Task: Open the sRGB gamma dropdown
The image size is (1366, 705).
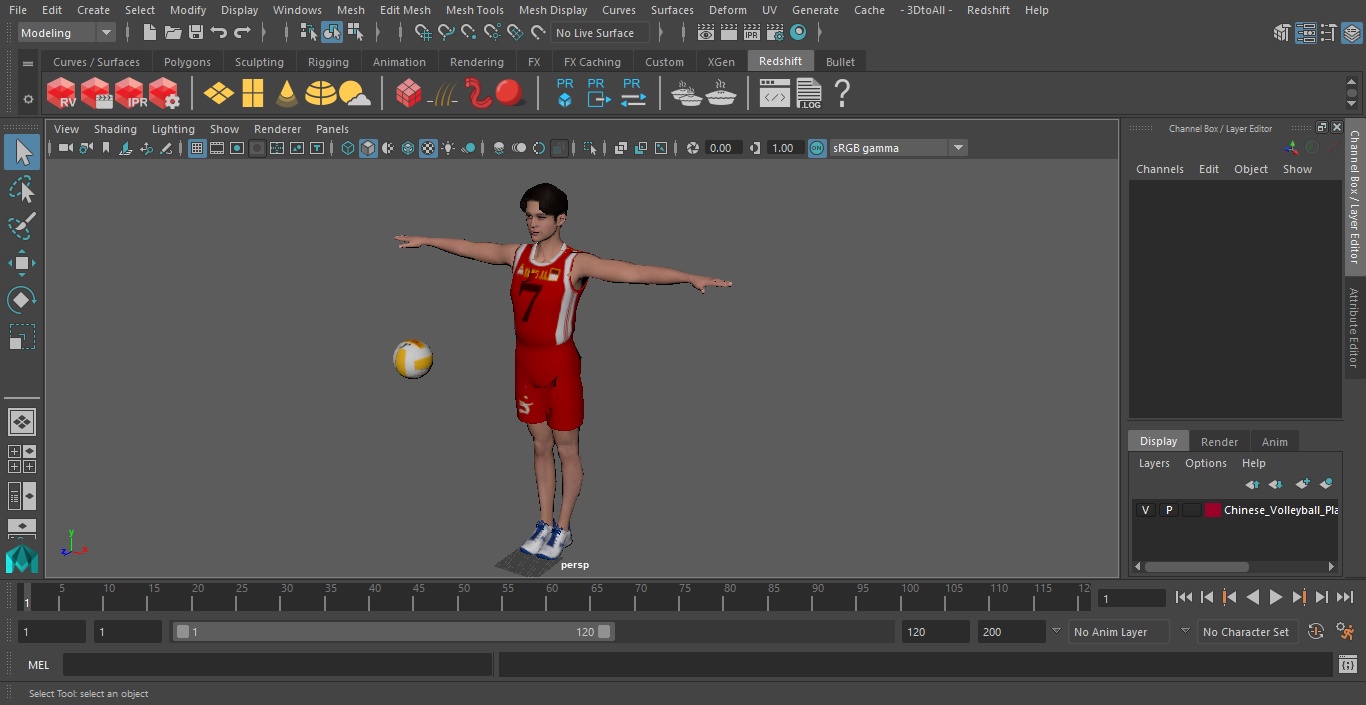Action: coord(897,148)
